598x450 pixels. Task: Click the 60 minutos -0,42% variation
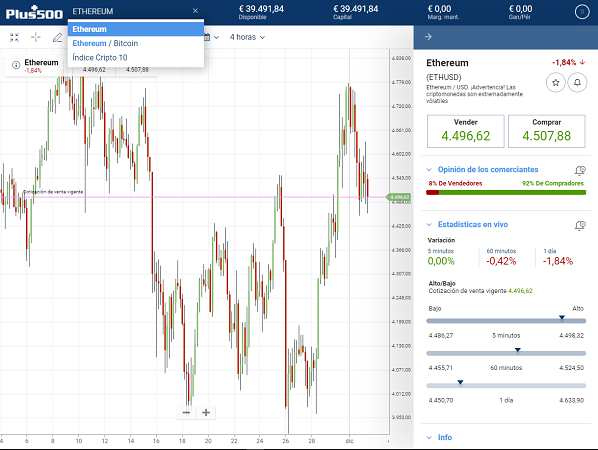[501, 257]
